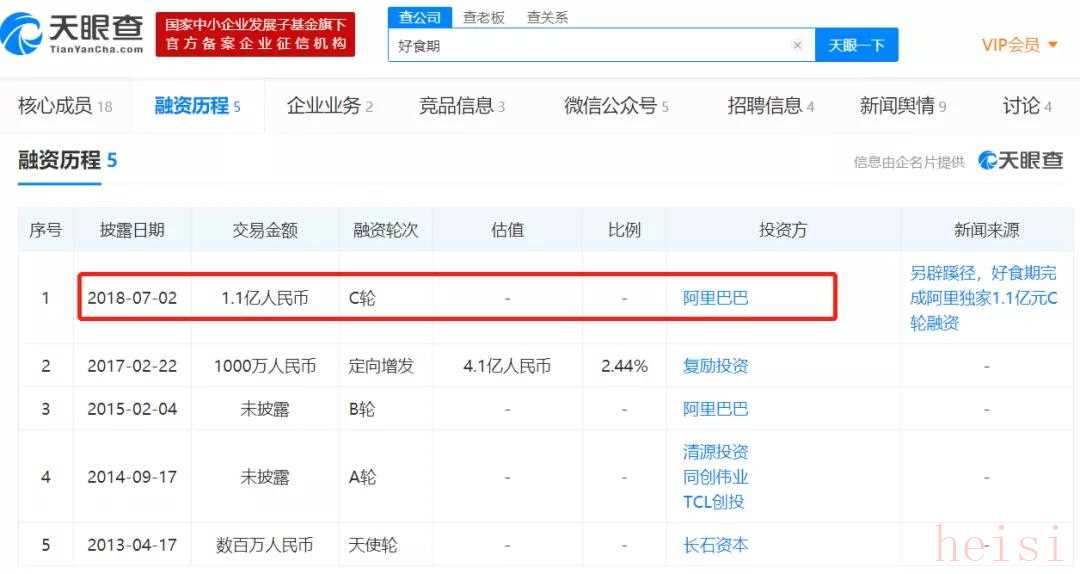Open the 微信公众号 section tab

click(616, 105)
